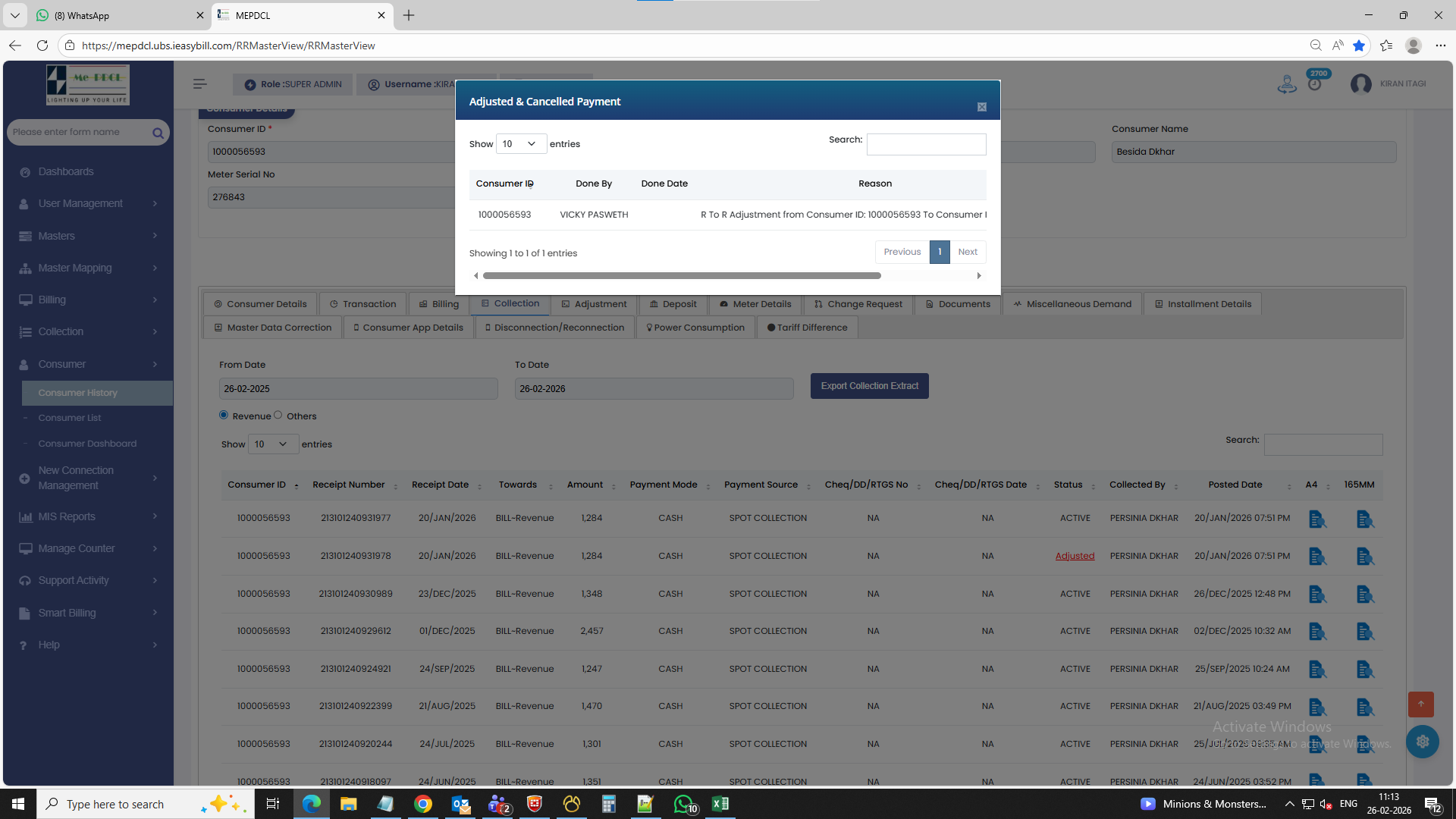
Task: Open the blue settings gear floating button
Action: click(x=1422, y=742)
